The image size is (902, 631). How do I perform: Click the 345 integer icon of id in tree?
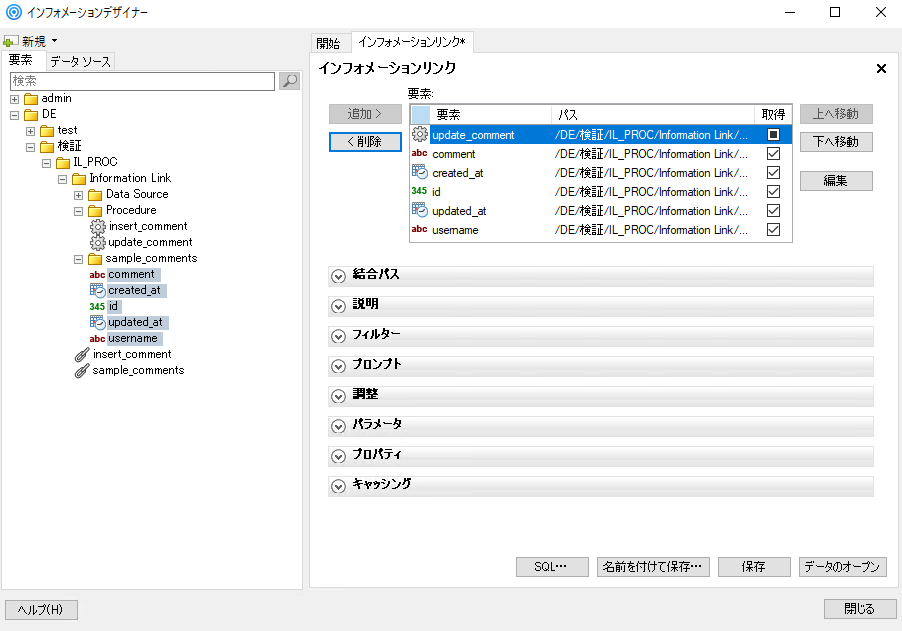pyautogui.click(x=97, y=307)
